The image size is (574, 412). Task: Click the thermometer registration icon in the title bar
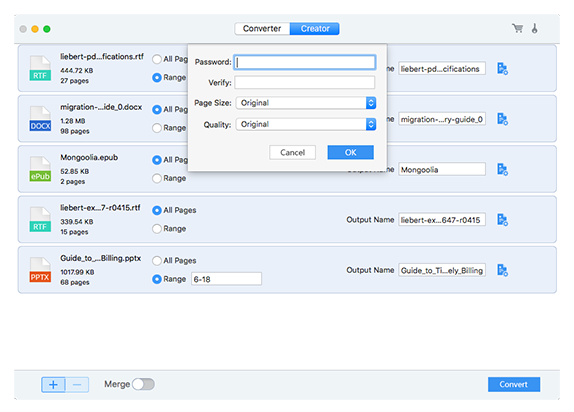tap(534, 29)
